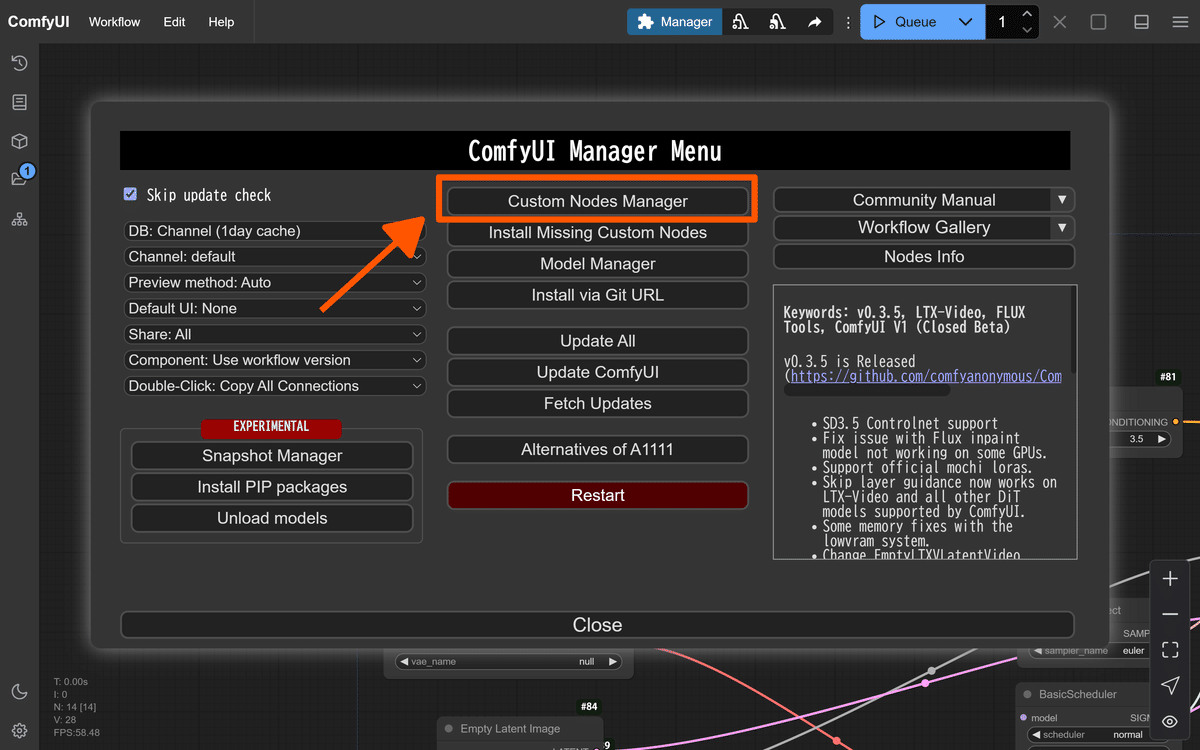
Task: Increase batch count with up stepper arrow
Action: tap(1027, 14)
